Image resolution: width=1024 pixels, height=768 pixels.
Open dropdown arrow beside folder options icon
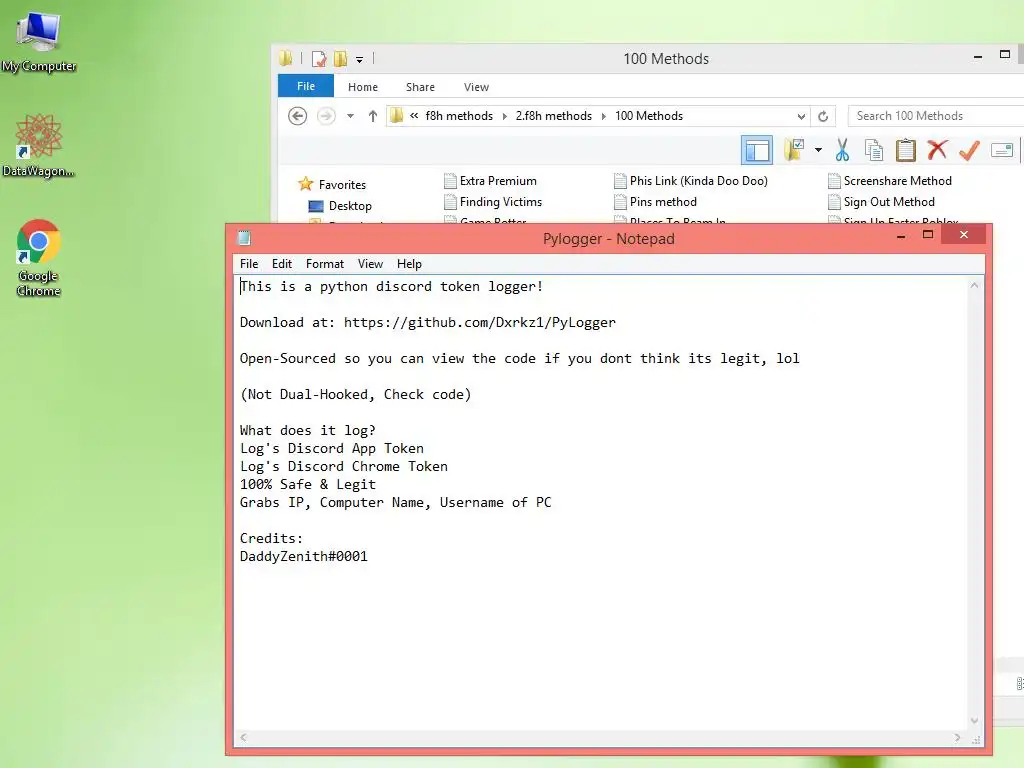[818, 150]
